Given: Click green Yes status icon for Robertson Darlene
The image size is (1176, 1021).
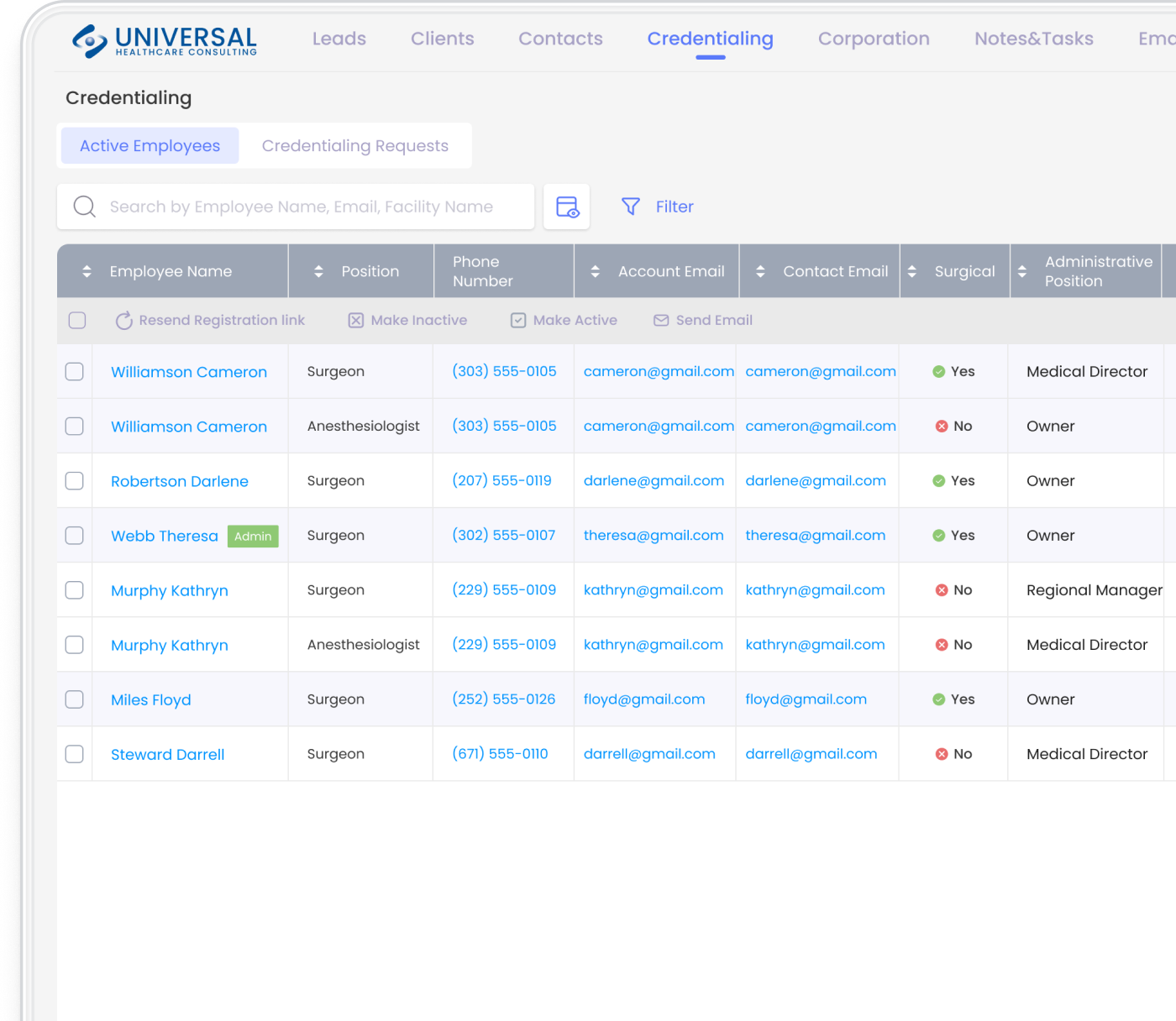Looking at the screenshot, I should point(939,481).
